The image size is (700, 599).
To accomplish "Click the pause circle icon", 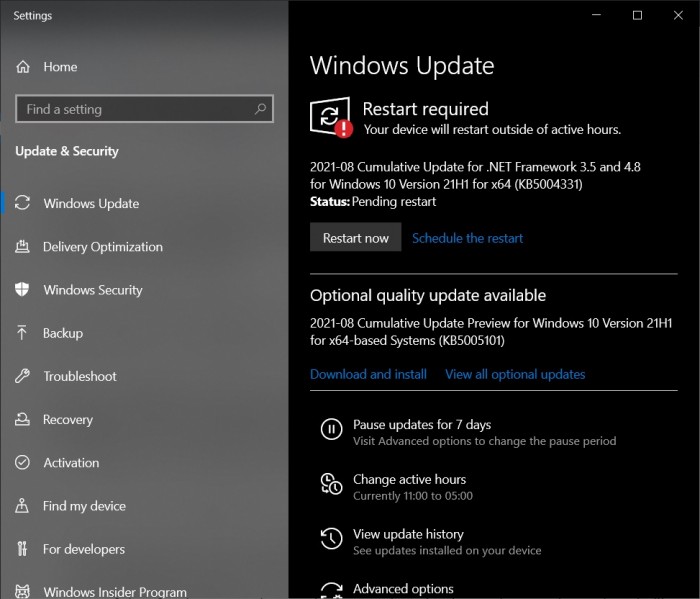I will pos(331,429).
